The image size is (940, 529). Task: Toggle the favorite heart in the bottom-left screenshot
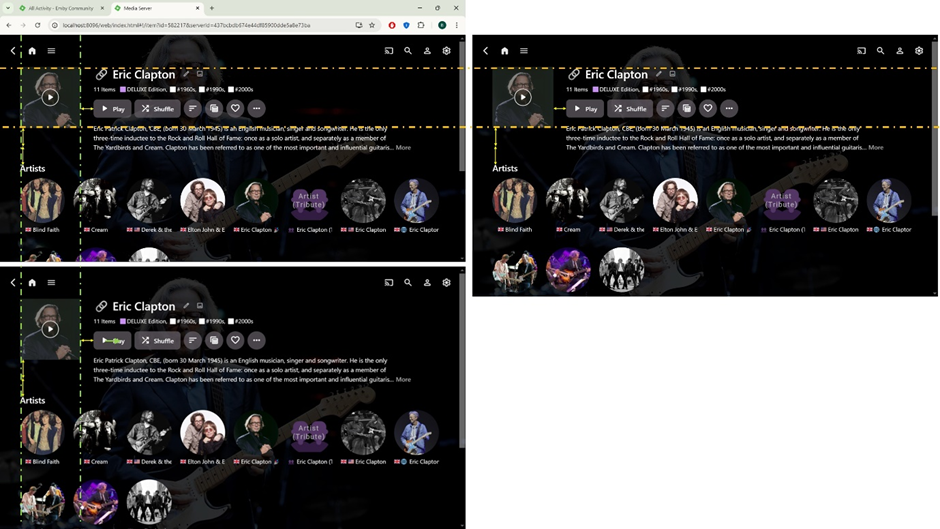[235, 340]
